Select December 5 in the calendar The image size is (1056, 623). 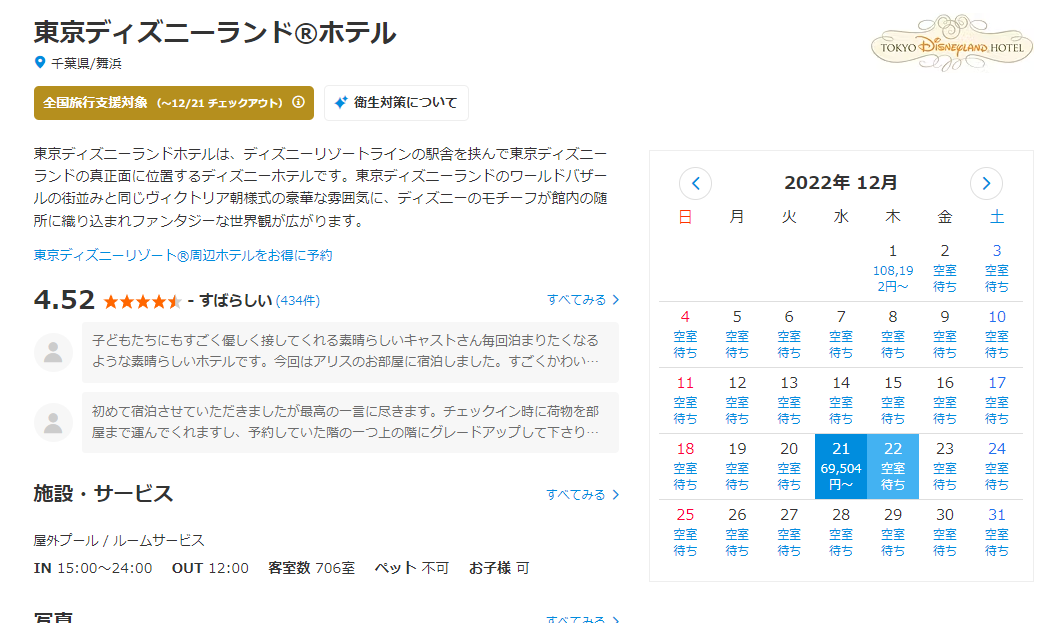point(737,334)
